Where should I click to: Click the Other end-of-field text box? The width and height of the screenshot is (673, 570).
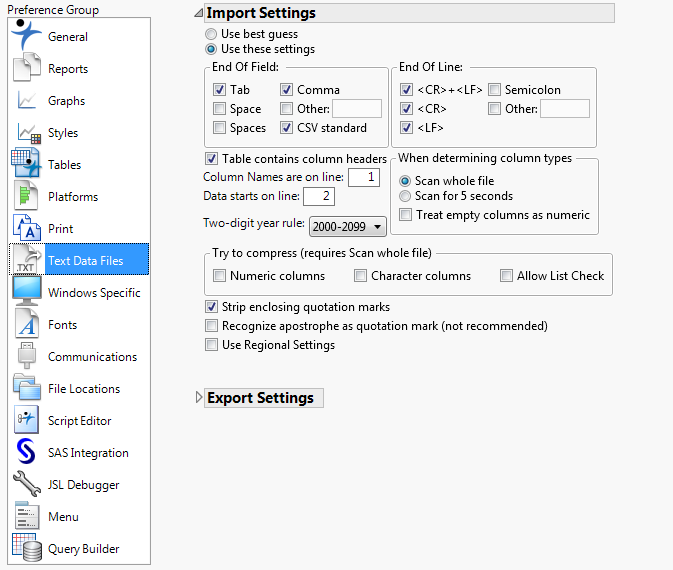coord(357,109)
